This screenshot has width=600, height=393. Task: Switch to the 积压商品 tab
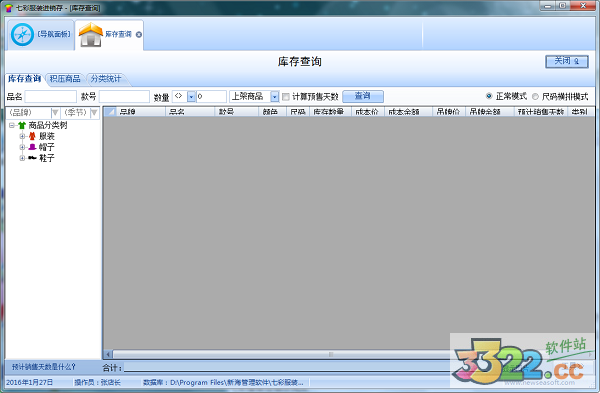(65, 79)
